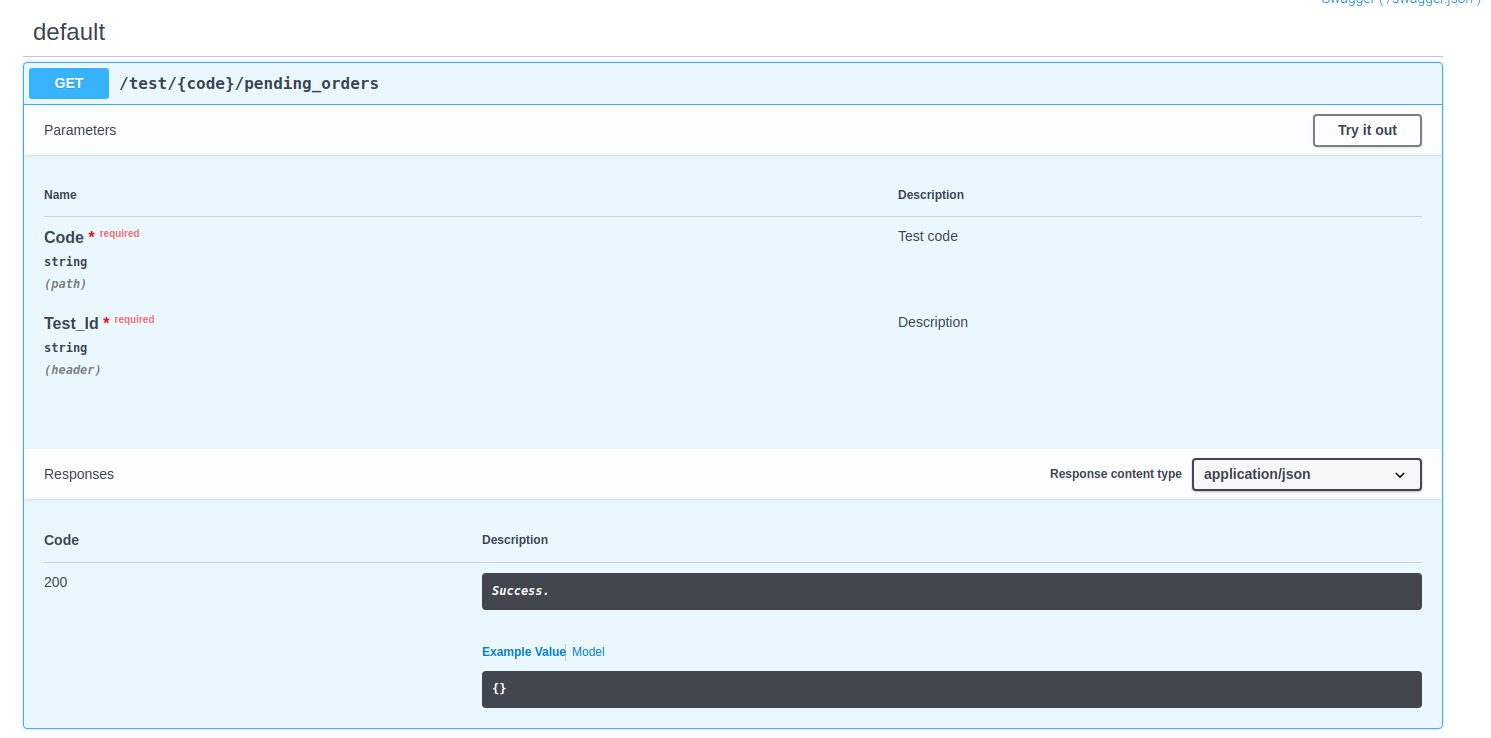Viewport: 1491px width, 738px height.
Task: Click the Try it out button
Action: click(x=1366, y=130)
